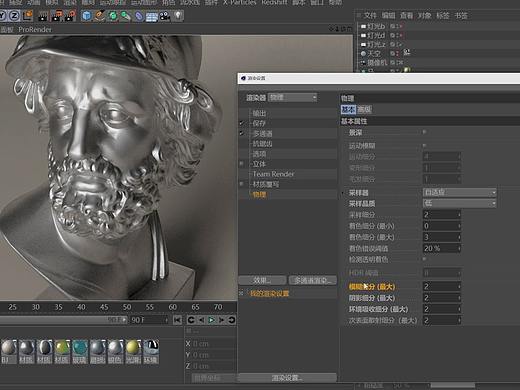Screen dimensions: 520x390
Task: Go to start of timeline
Action: (177, 320)
